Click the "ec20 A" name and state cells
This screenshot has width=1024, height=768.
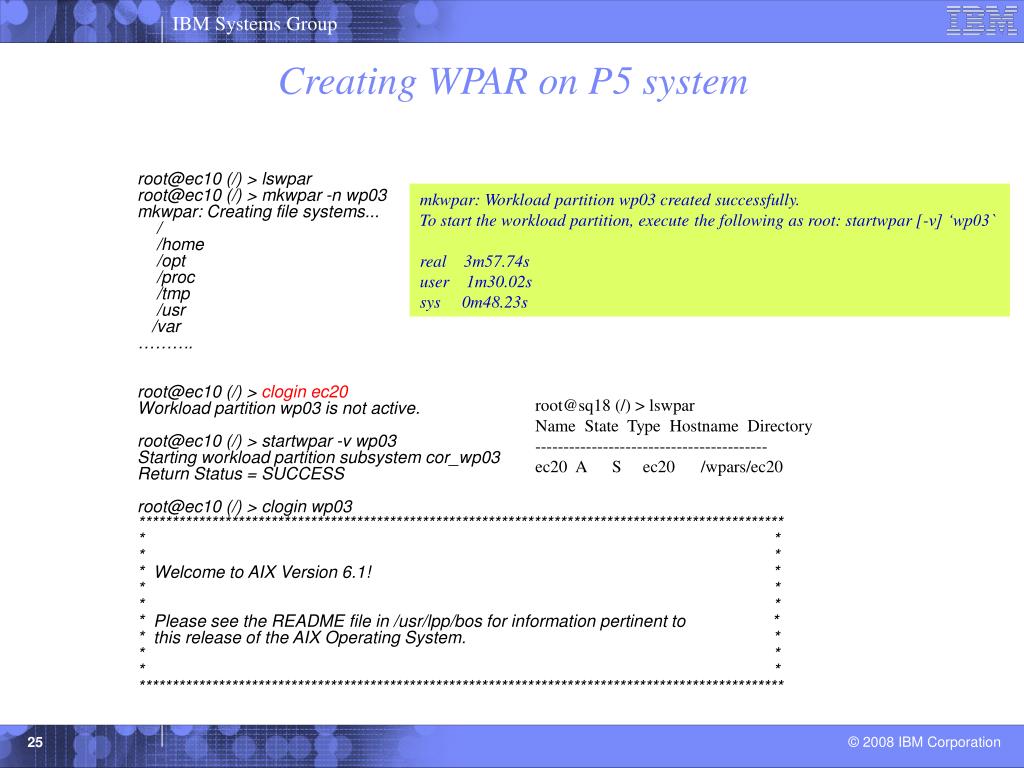tap(560, 467)
